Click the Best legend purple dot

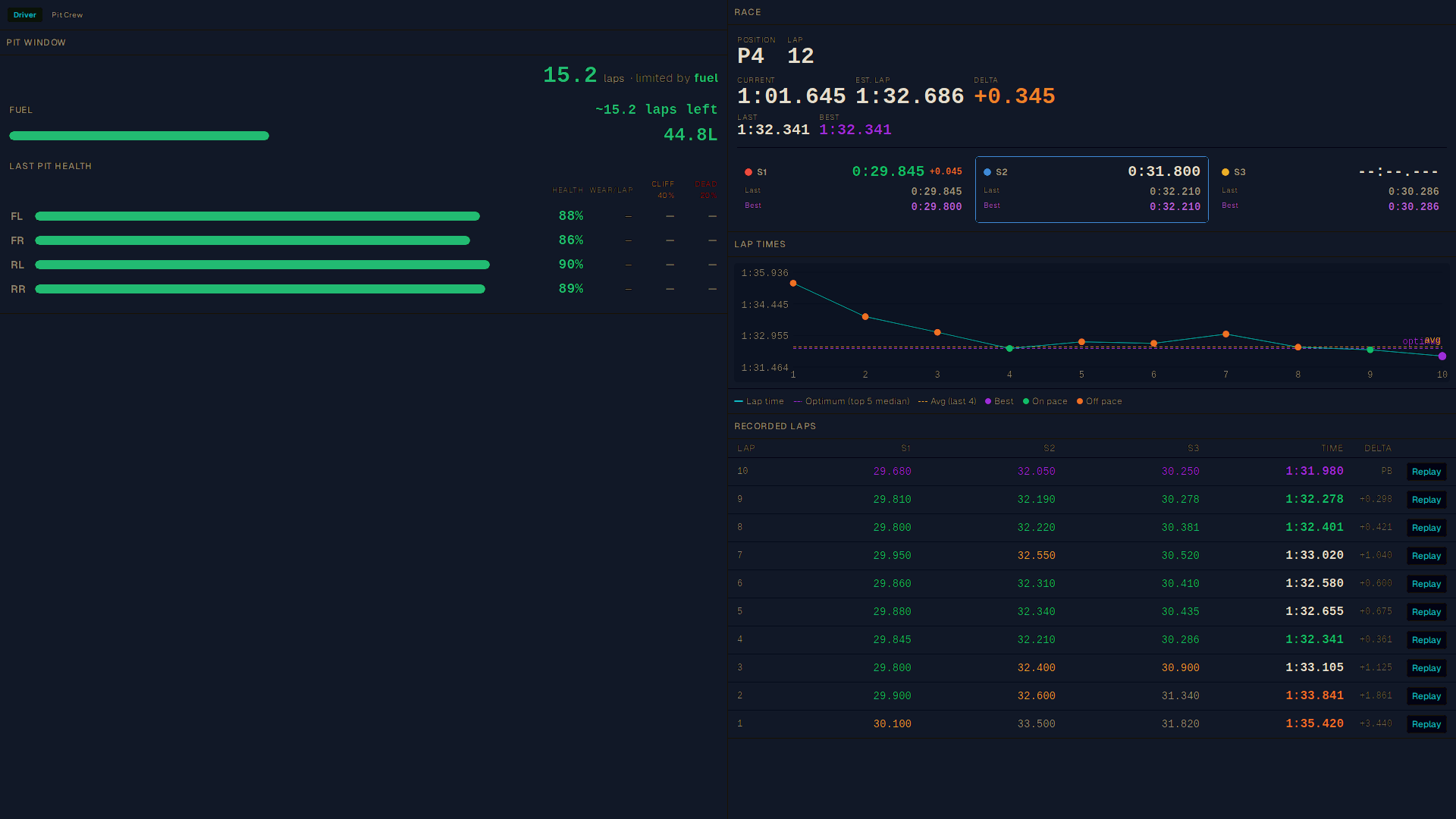(988, 401)
